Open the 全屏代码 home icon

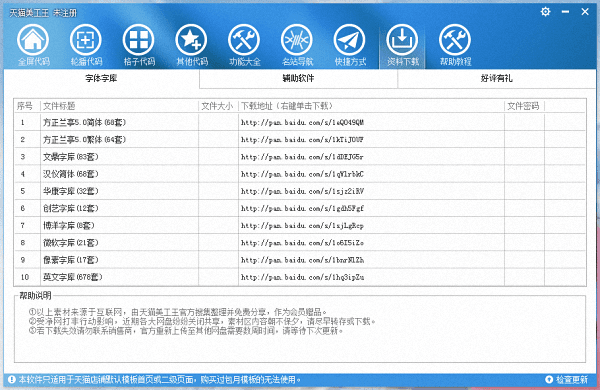tap(33, 40)
